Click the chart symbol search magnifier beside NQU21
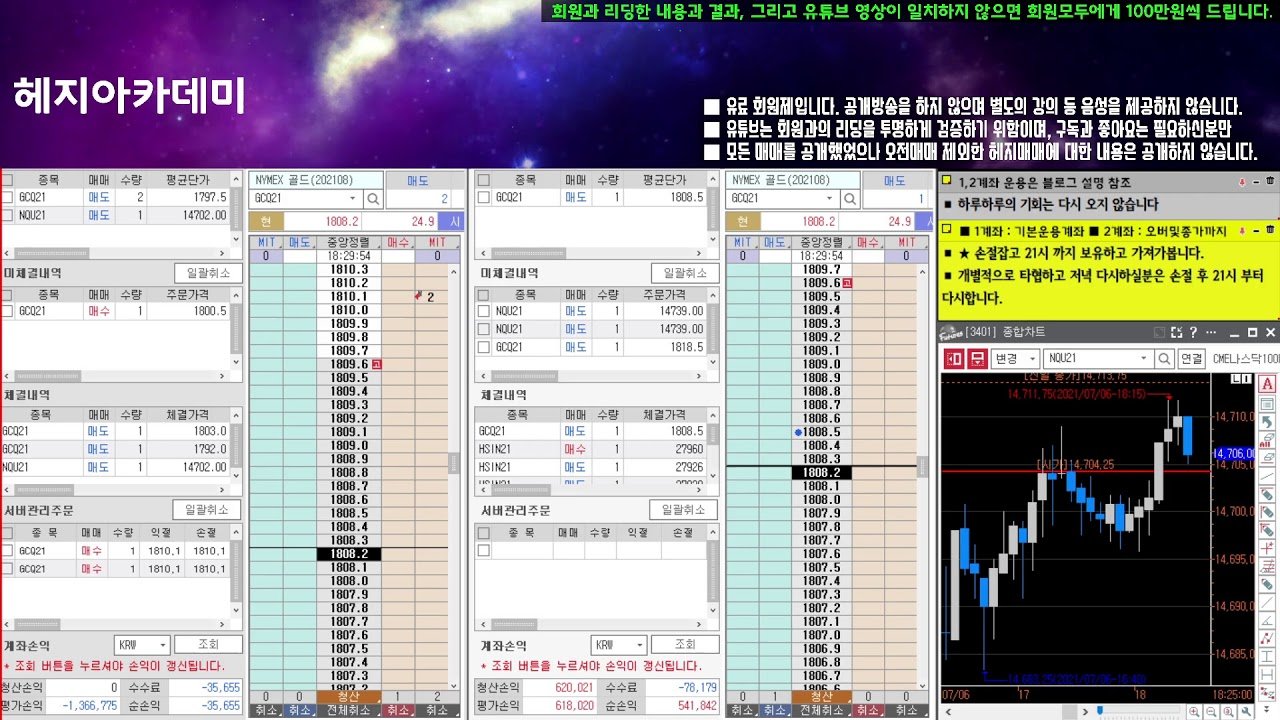The image size is (1280, 720). (1166, 359)
